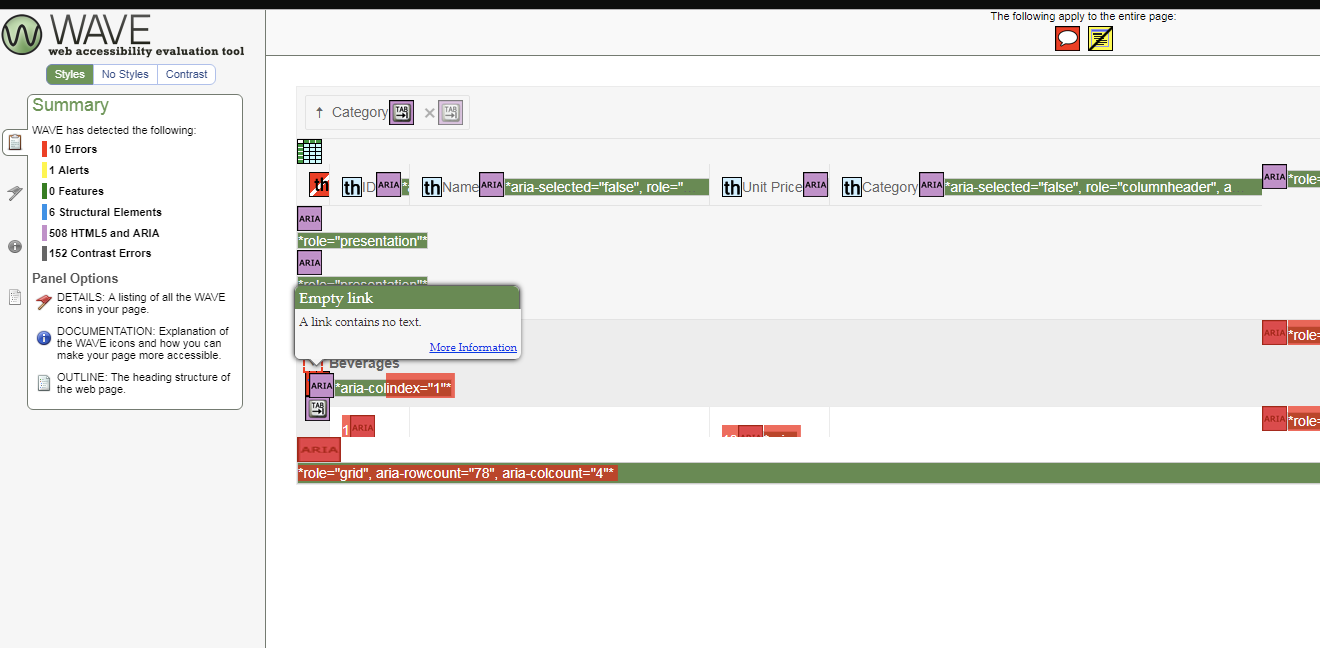
Task: Click the th icon beside Unit Price
Action: click(x=731, y=186)
